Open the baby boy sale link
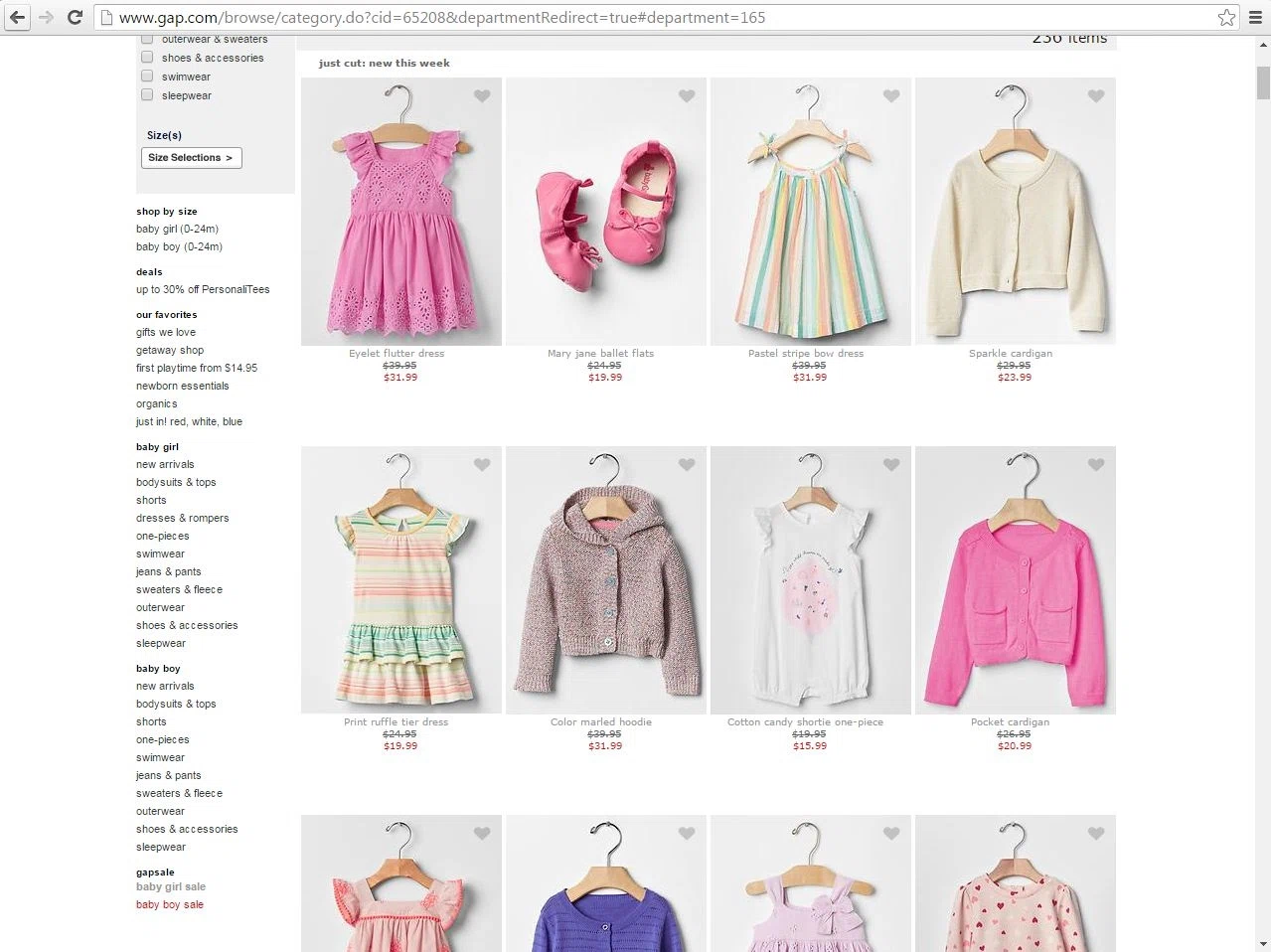Screen dimensions: 1271x952 tap(170, 904)
